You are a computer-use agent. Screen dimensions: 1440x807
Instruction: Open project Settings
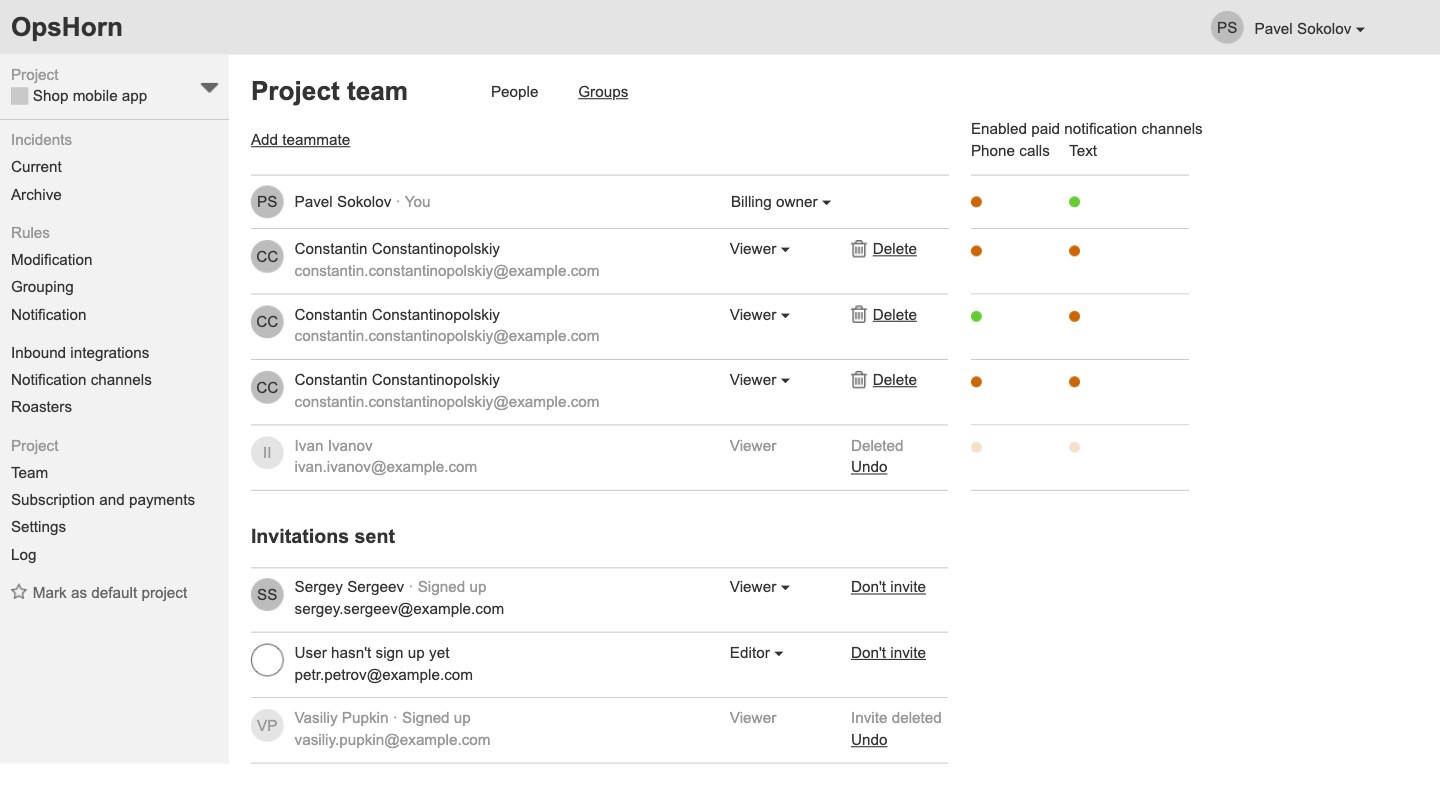pyautogui.click(x=38, y=527)
